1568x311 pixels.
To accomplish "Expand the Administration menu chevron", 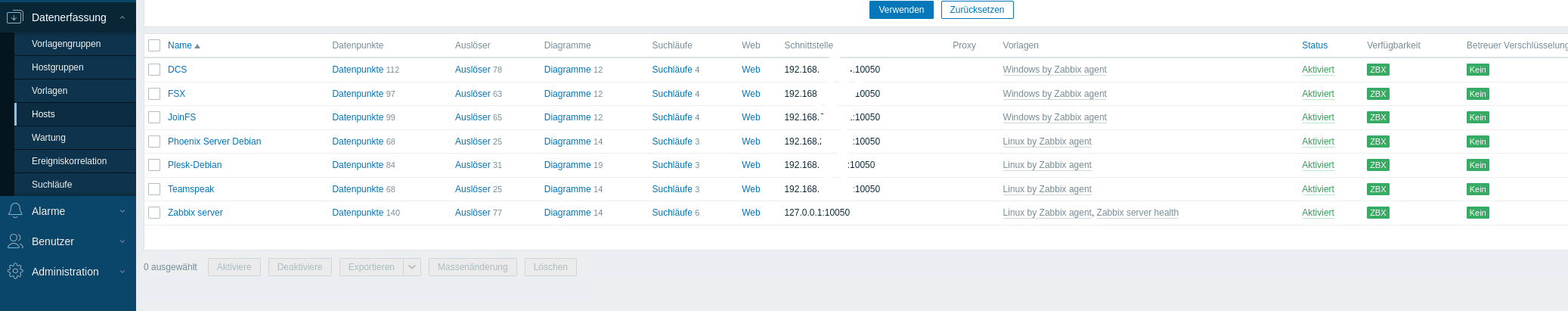I will click(122, 272).
